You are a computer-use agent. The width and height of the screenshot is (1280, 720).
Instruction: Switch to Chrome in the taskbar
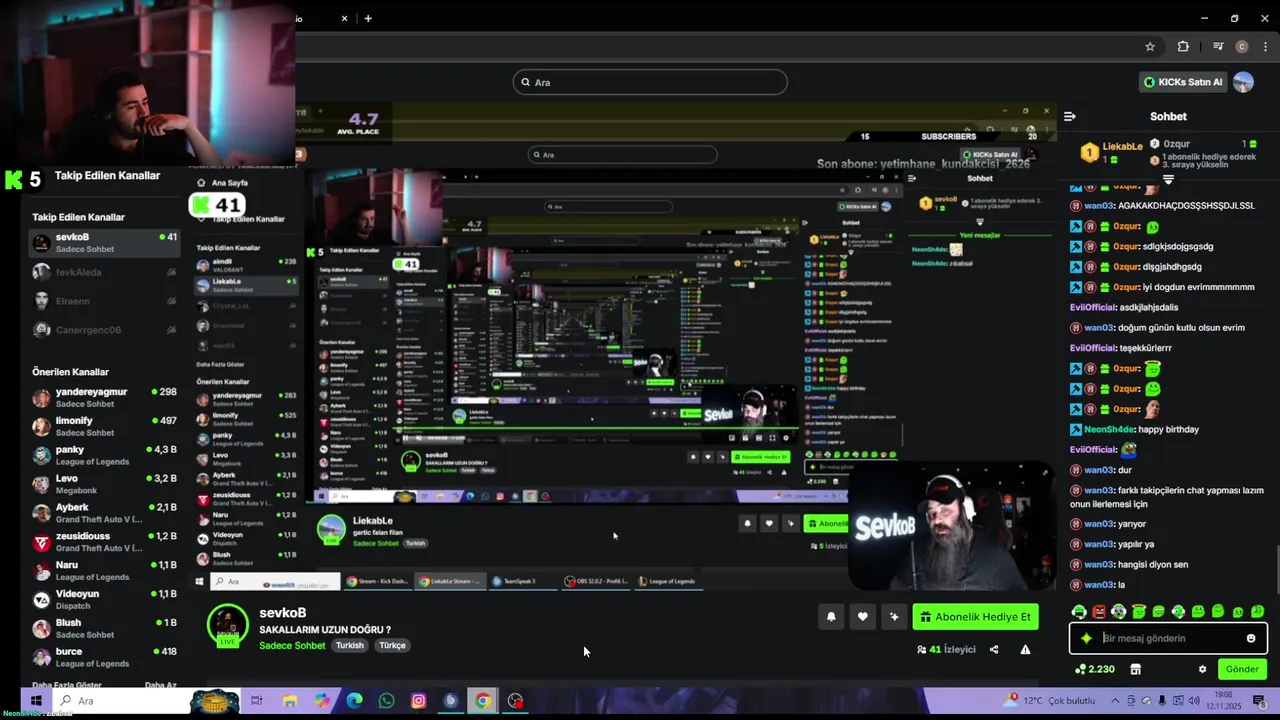pos(482,701)
